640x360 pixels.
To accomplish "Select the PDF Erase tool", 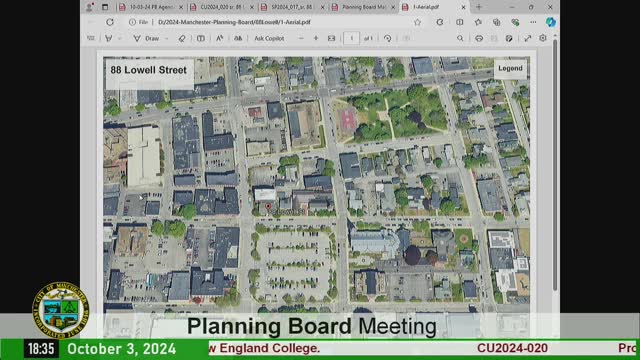I will pos(182,38).
